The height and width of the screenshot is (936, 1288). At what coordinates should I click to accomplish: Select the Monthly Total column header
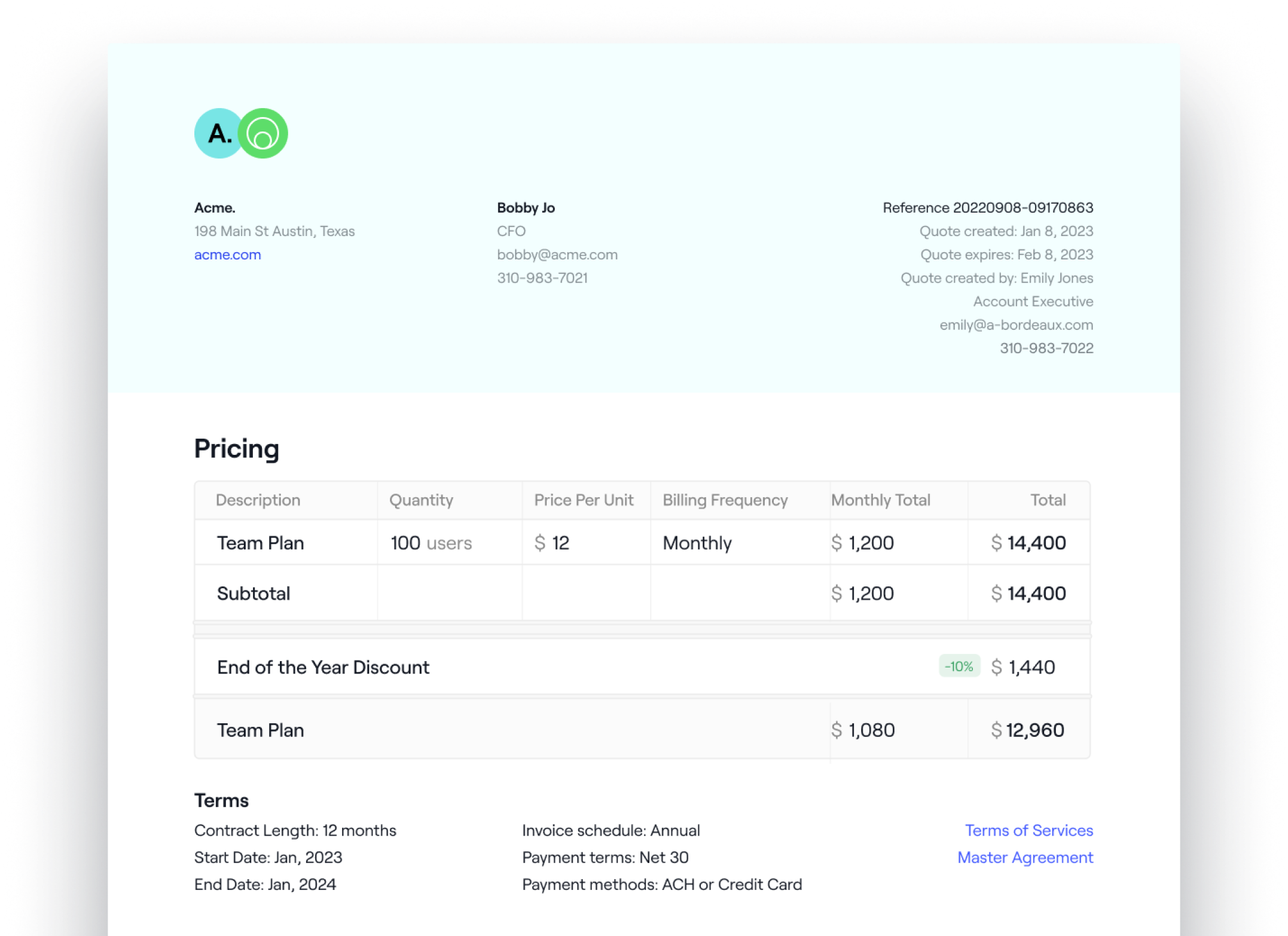pos(880,500)
